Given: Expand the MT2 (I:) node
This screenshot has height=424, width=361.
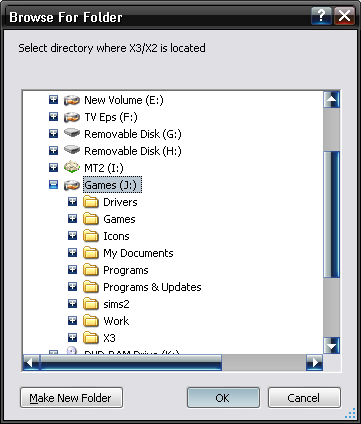Looking at the screenshot, I should 53,168.
